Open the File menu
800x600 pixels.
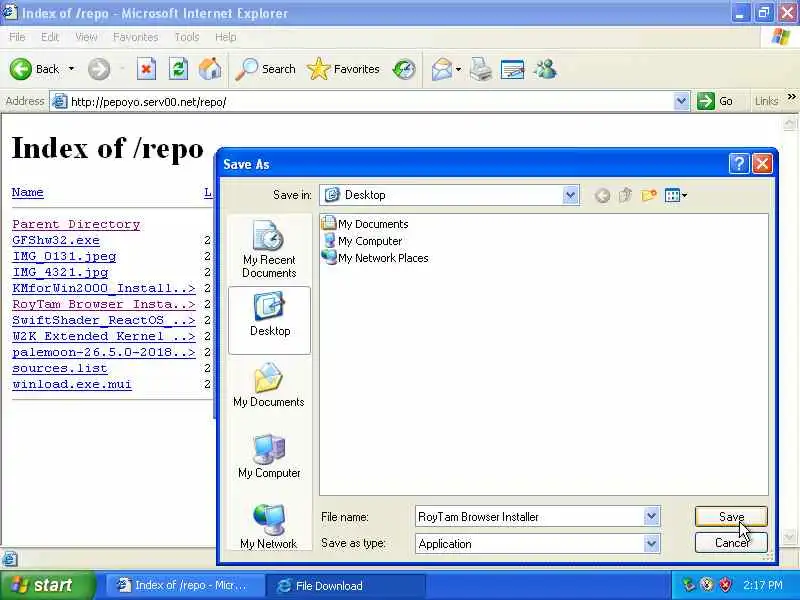[17, 37]
